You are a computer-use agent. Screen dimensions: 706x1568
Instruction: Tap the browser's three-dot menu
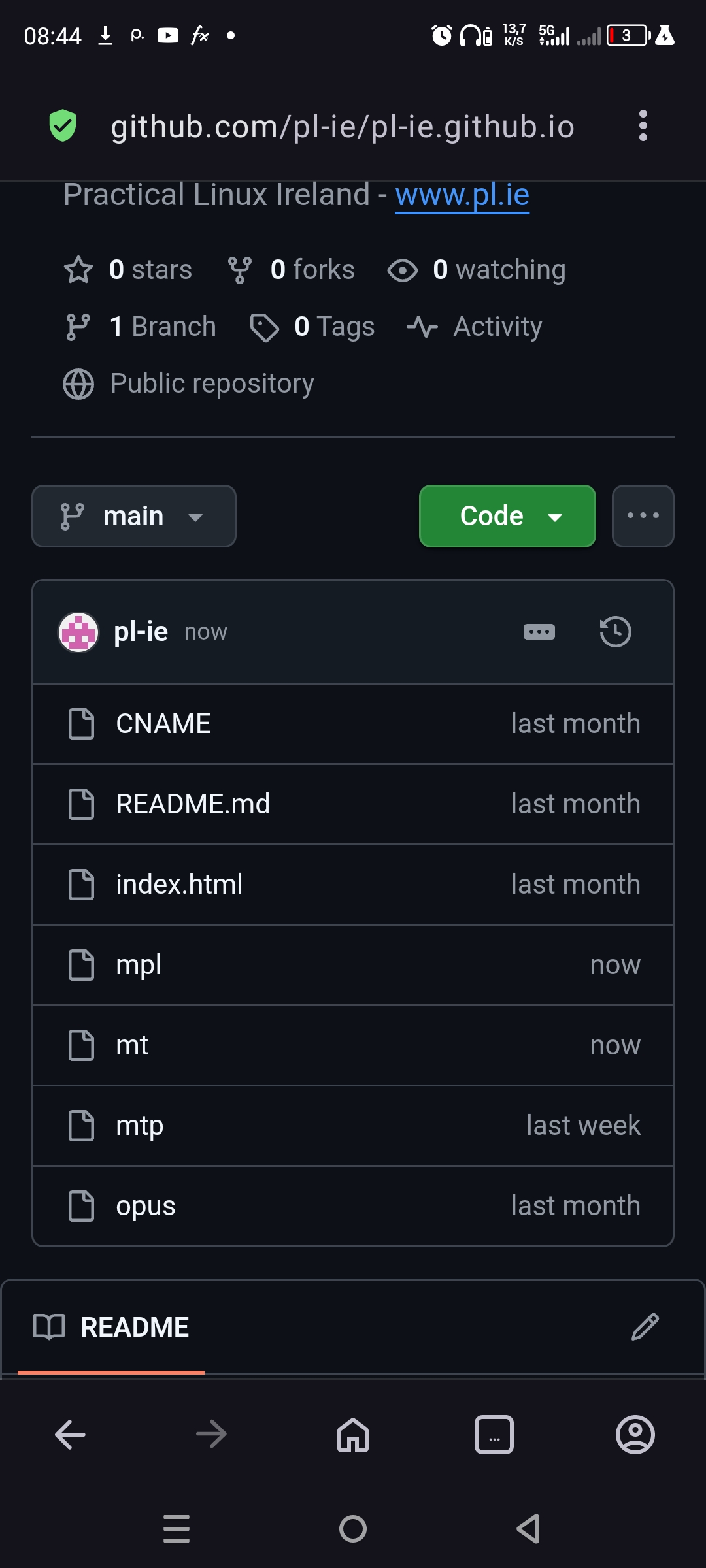tap(643, 125)
